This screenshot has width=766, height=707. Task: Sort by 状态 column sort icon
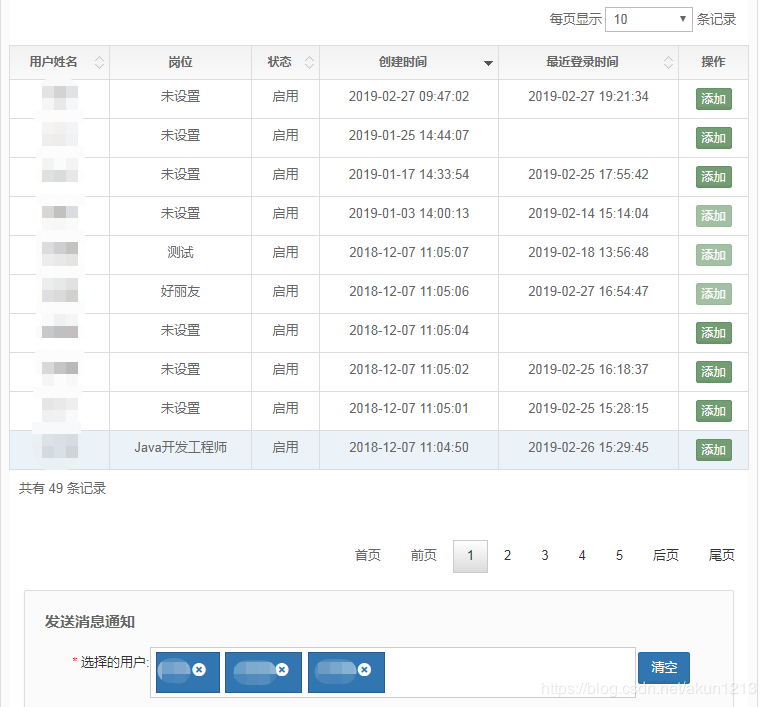coord(309,63)
